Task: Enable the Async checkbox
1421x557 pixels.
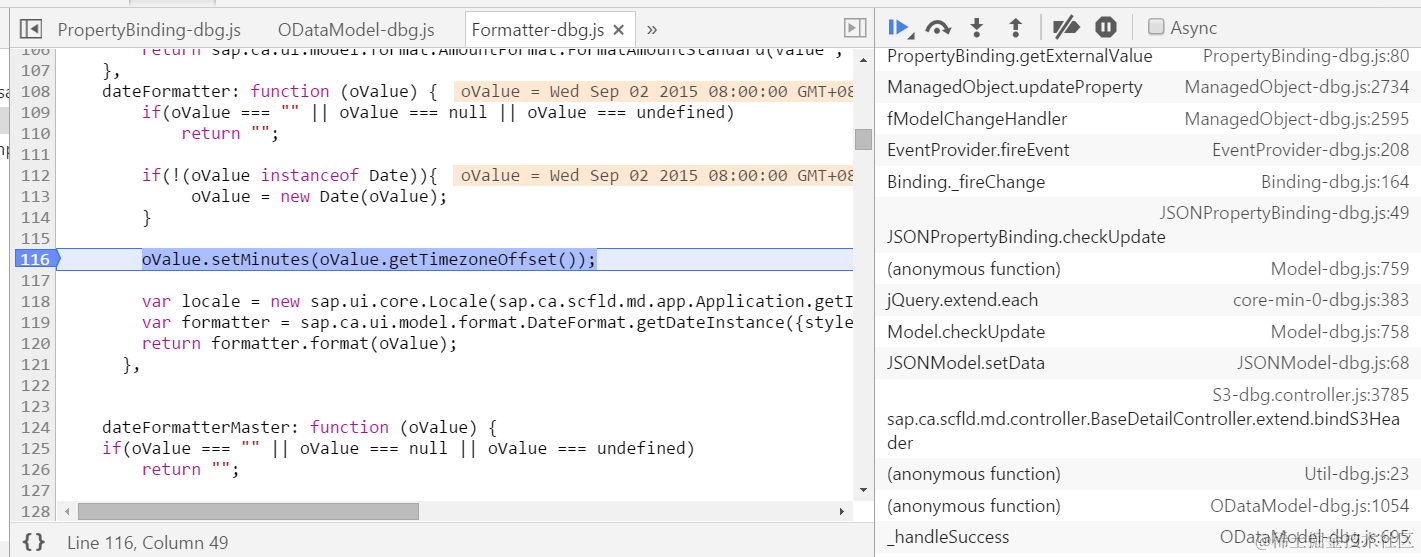Action: pos(1156,27)
